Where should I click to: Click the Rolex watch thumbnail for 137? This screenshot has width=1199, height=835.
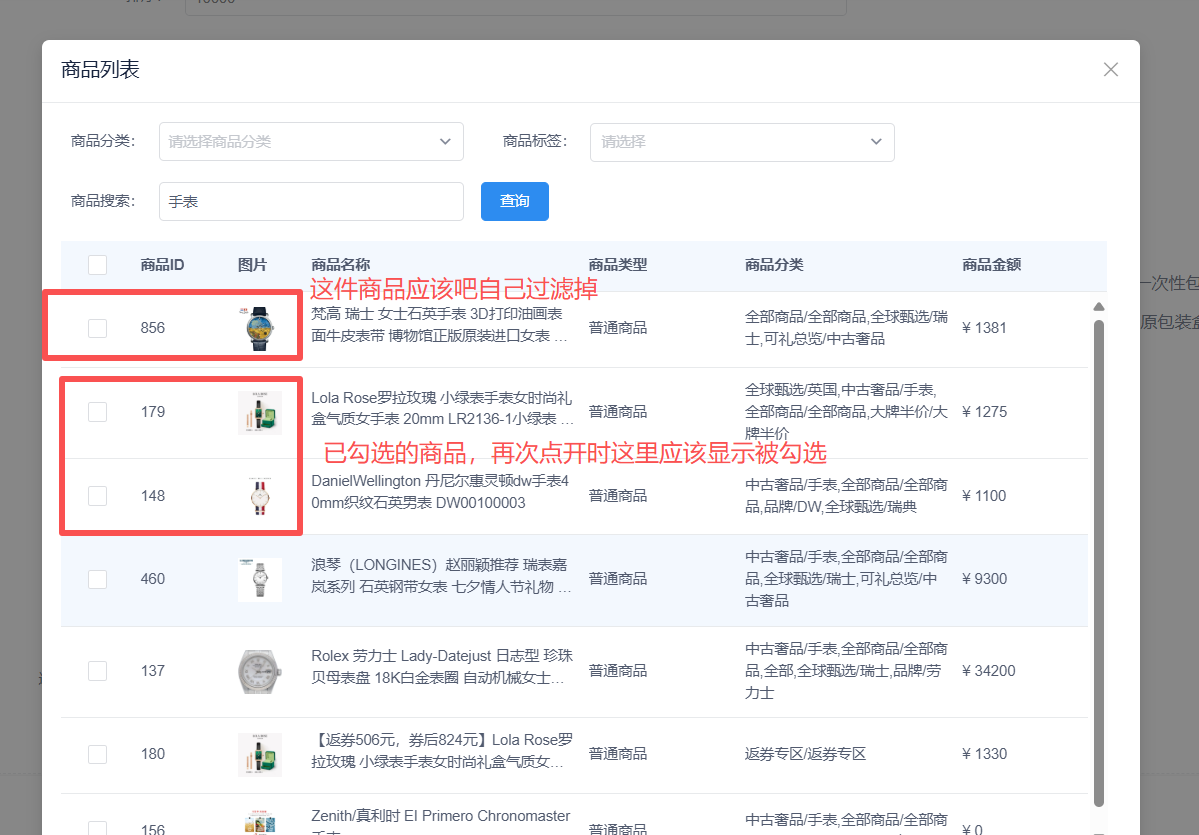tap(260, 671)
